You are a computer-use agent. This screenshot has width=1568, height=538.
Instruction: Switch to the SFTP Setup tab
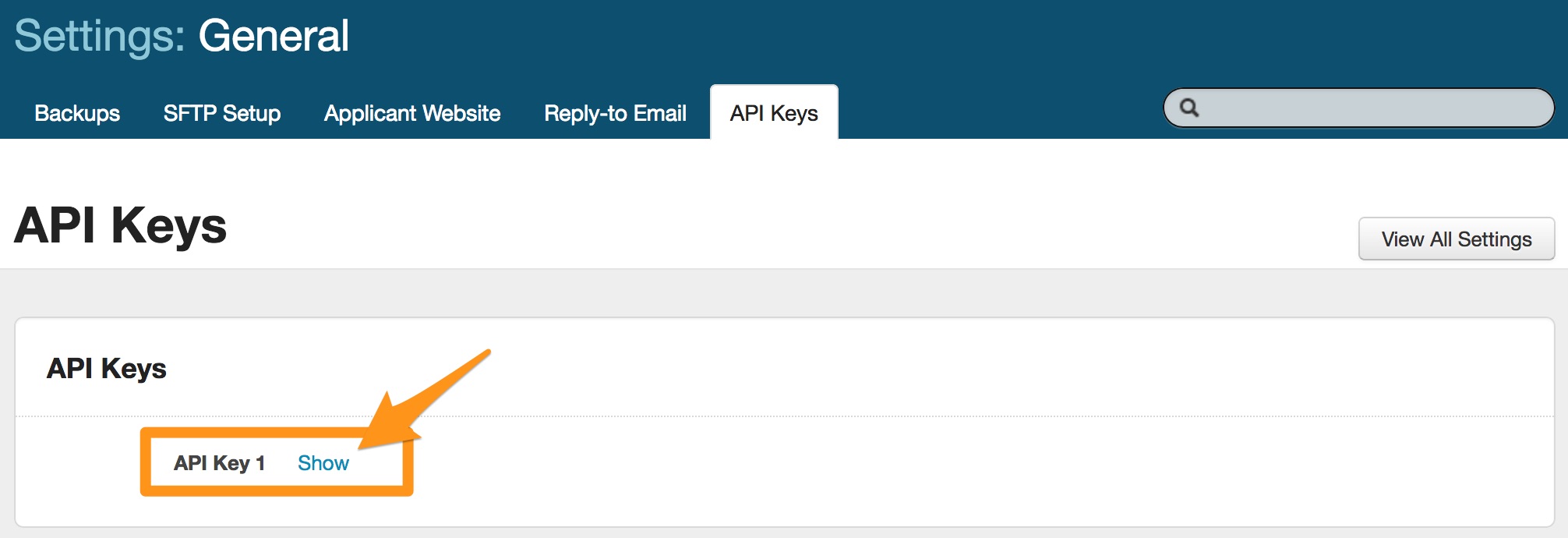pos(222,114)
